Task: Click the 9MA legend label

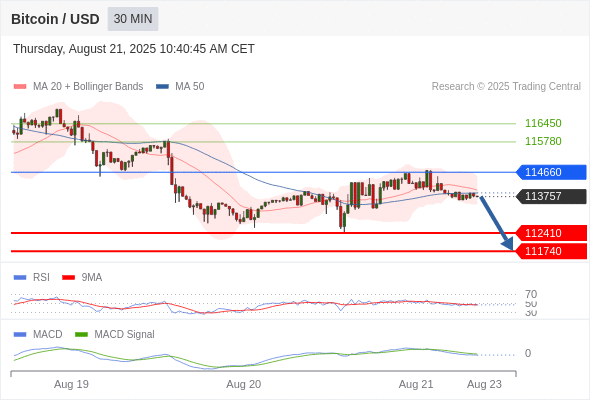Action: point(92,278)
